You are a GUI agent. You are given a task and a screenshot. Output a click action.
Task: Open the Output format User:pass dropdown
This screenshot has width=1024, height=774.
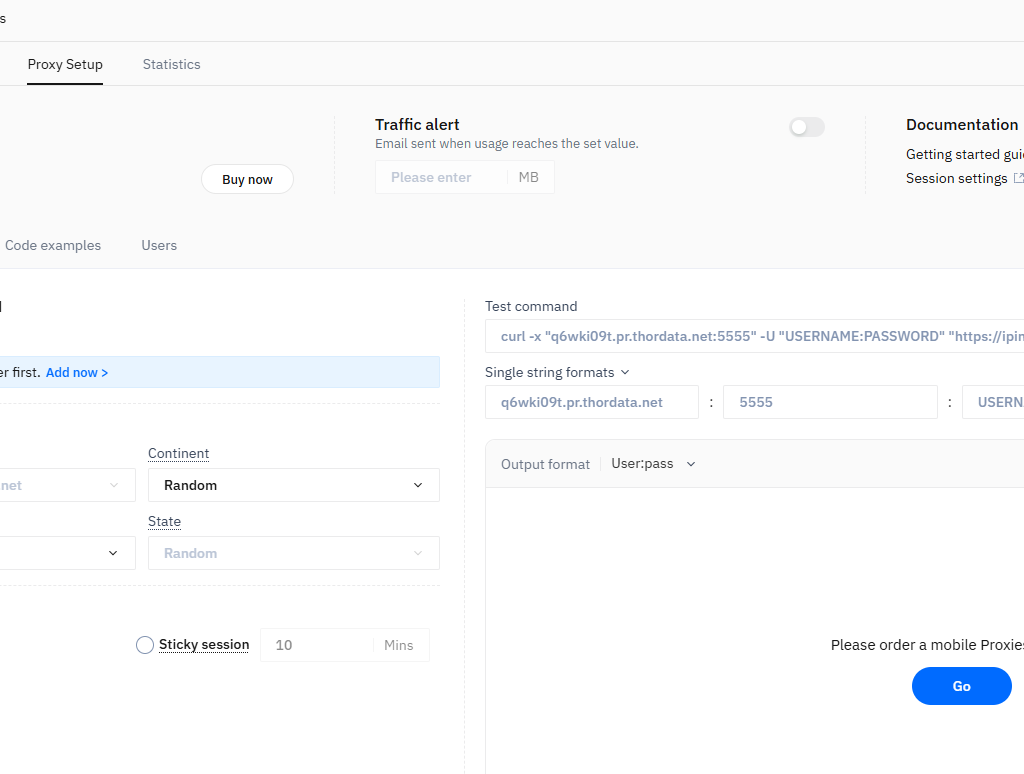coord(653,463)
